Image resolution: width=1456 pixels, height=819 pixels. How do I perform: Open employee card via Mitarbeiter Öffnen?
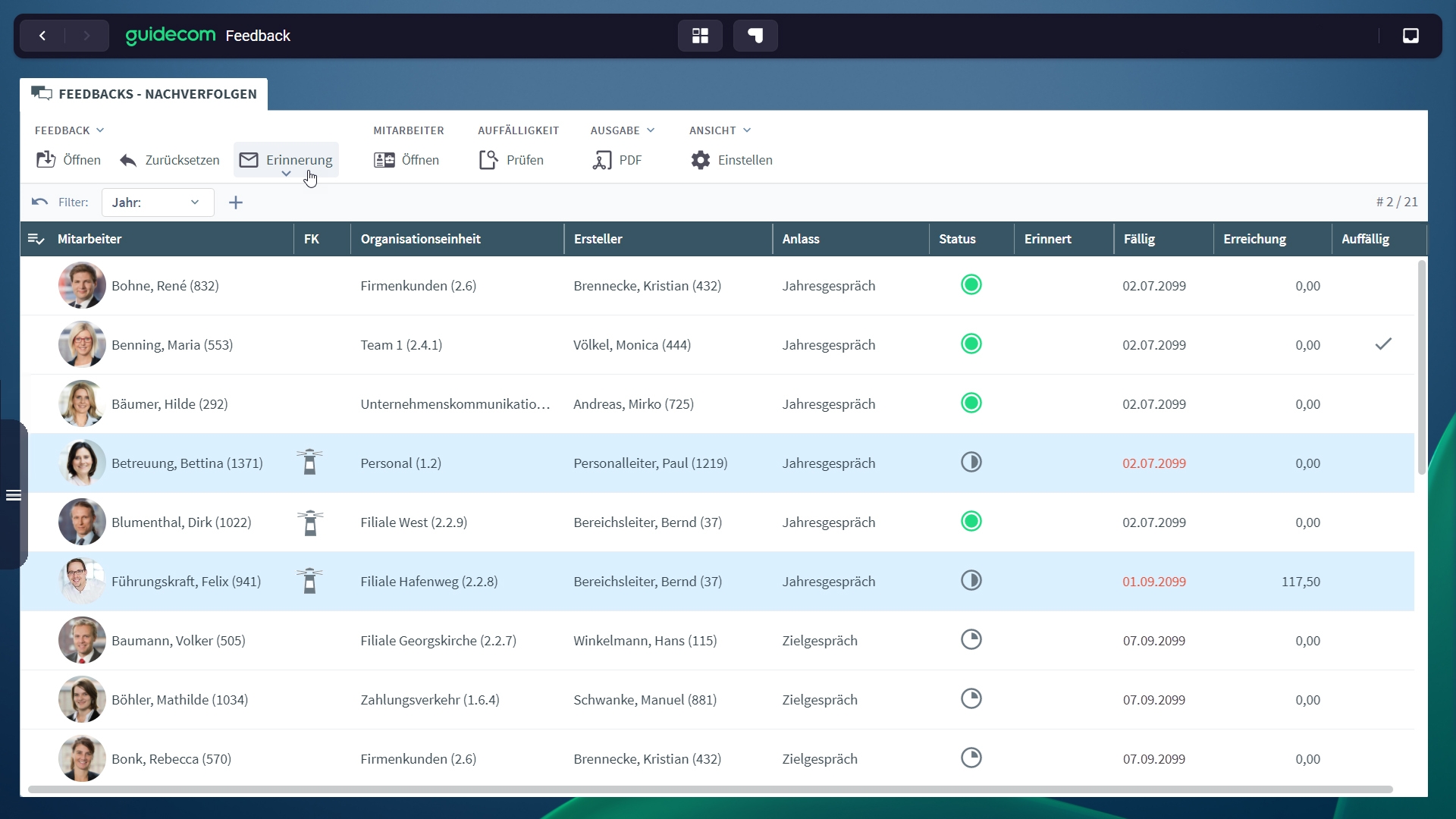coord(406,160)
